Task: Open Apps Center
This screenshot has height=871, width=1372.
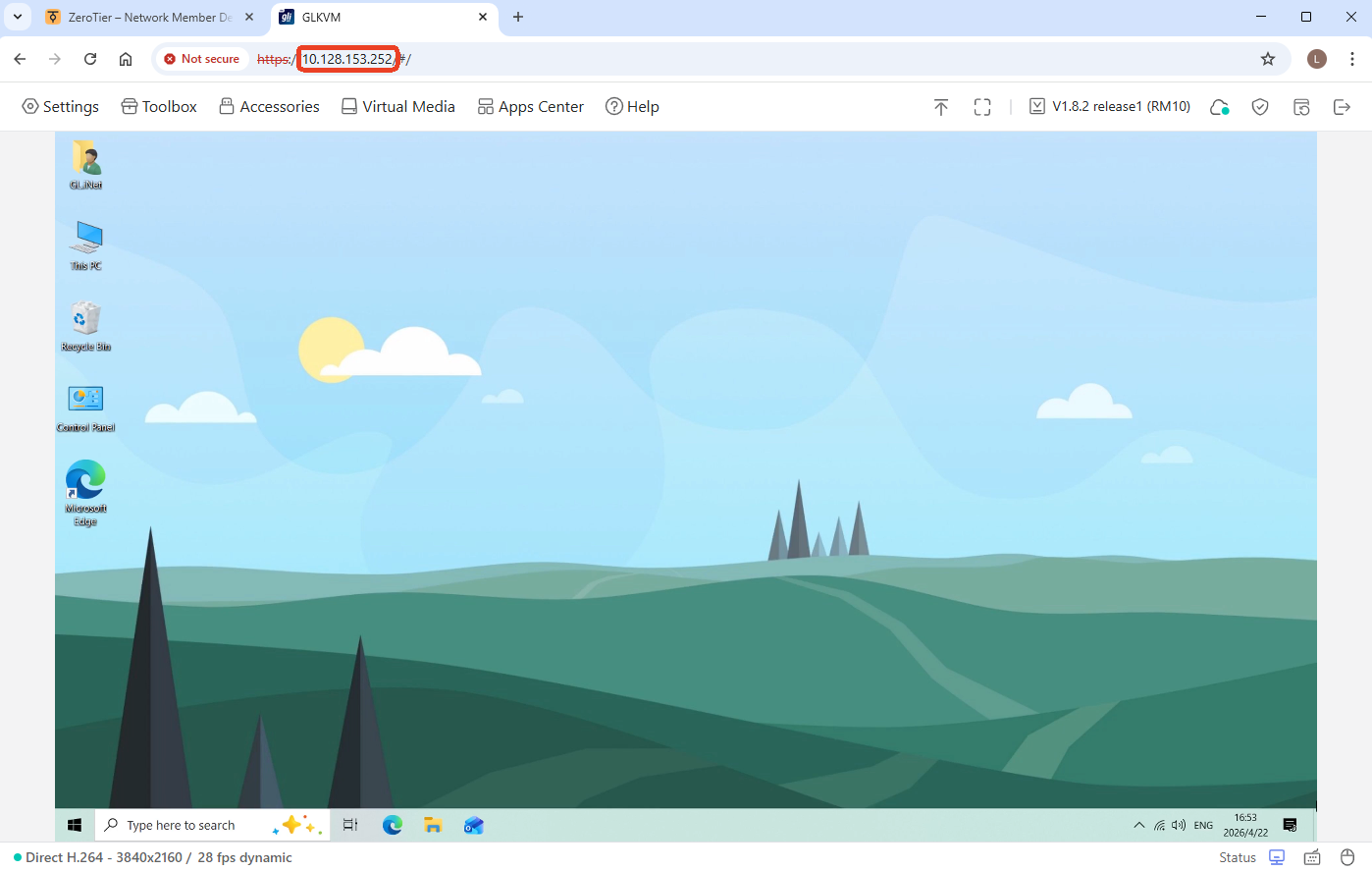Action: (x=531, y=107)
